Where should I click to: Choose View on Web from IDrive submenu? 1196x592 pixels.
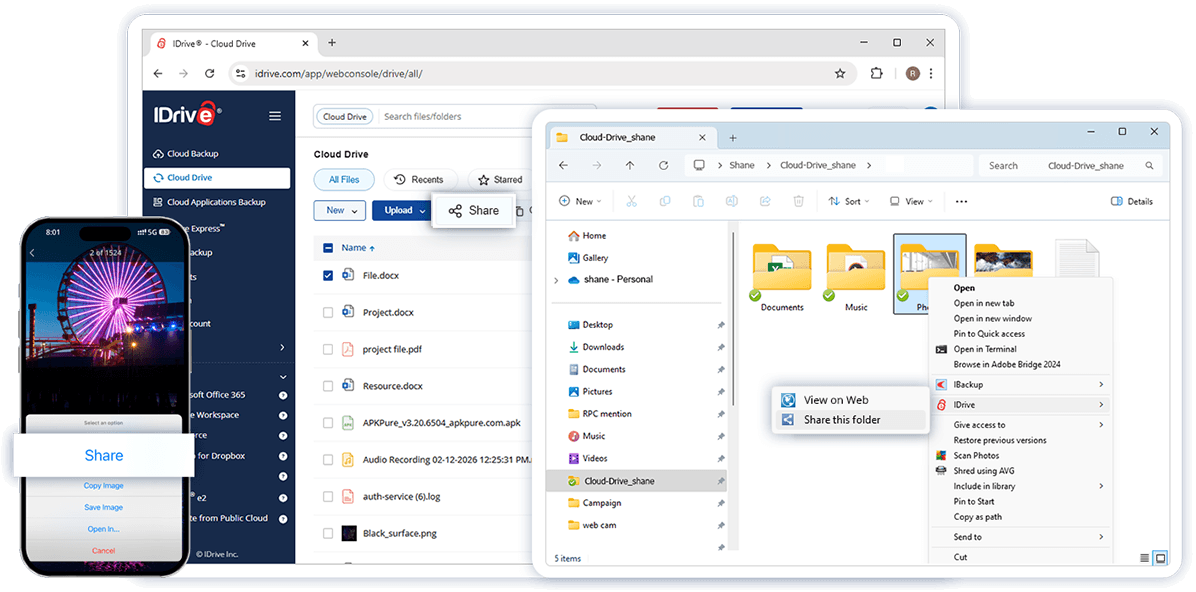click(x=850, y=400)
